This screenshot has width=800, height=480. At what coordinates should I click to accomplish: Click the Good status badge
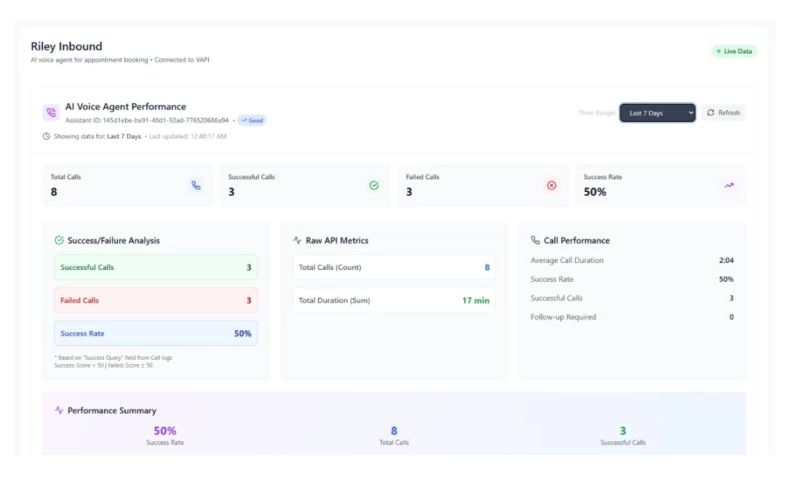click(x=252, y=120)
